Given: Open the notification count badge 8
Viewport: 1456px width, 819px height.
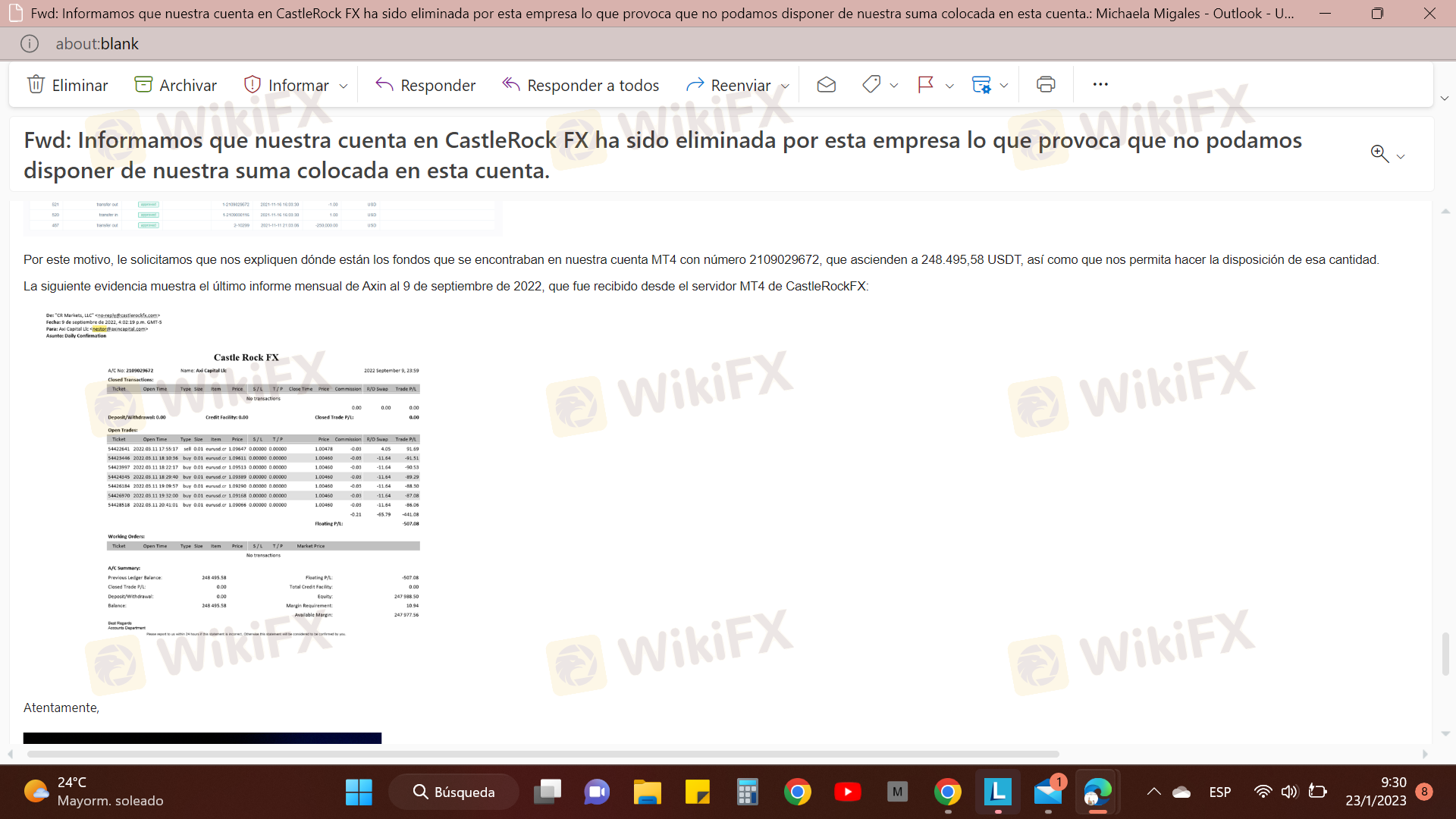Looking at the screenshot, I should (1424, 792).
